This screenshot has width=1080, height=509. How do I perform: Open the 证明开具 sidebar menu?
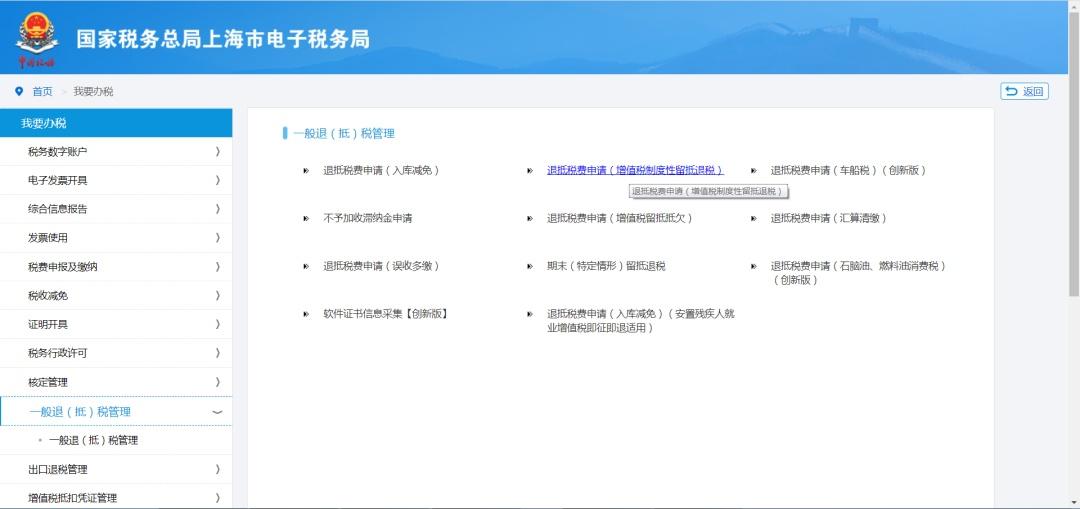(116, 324)
